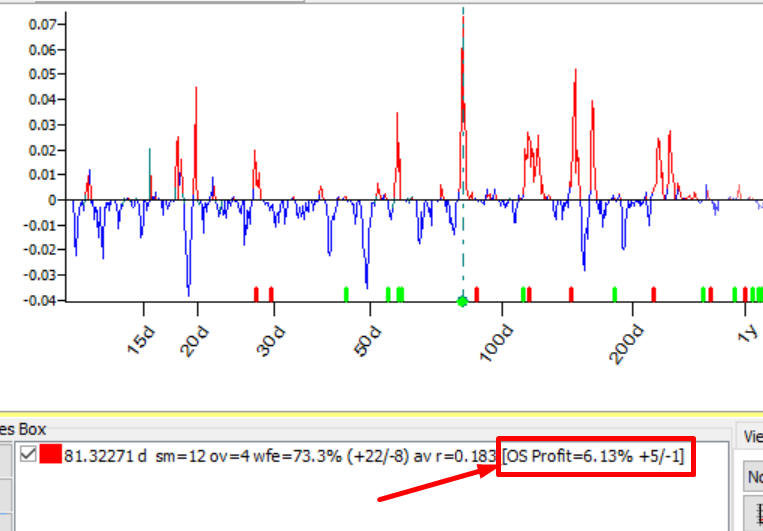
Task: Select the 50d tick label
Action: 365,340
